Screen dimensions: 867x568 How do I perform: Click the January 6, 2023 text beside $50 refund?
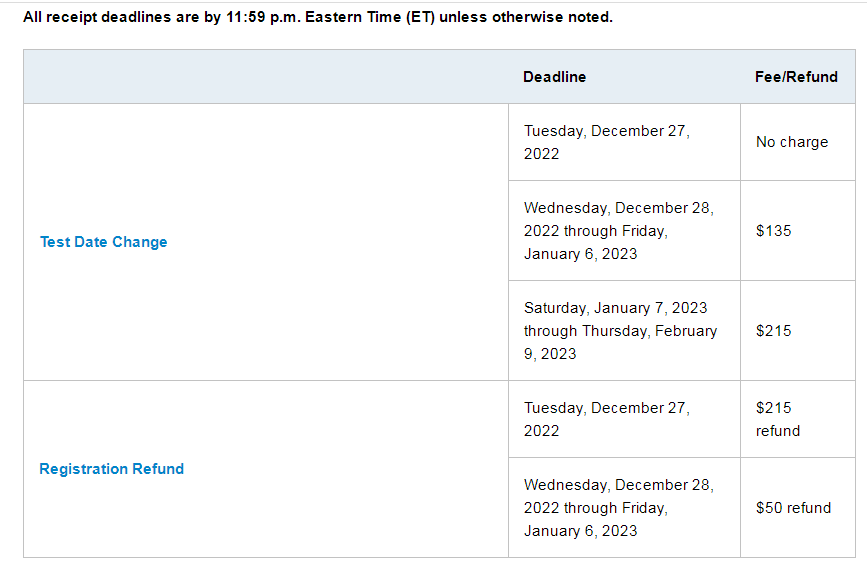[581, 531]
